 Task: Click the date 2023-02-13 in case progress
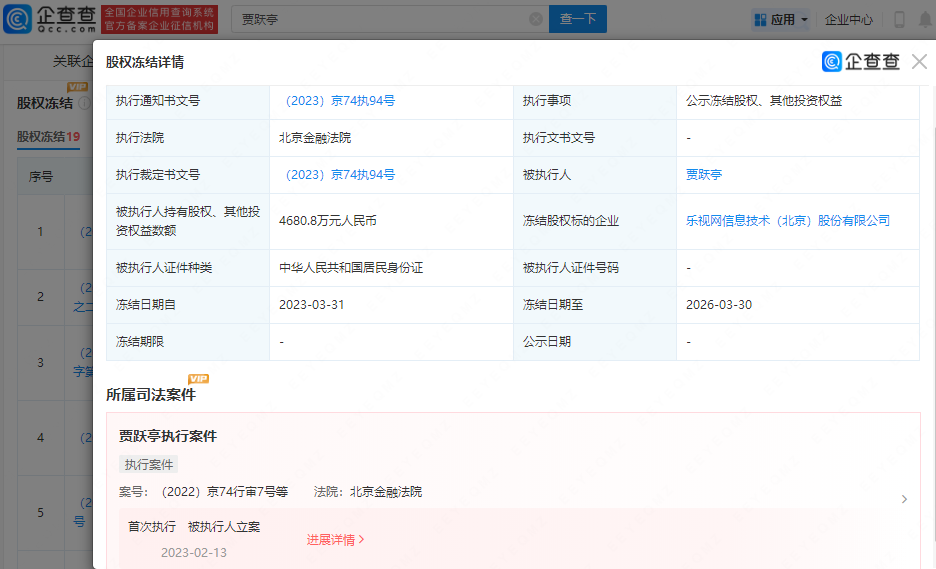[x=194, y=553]
